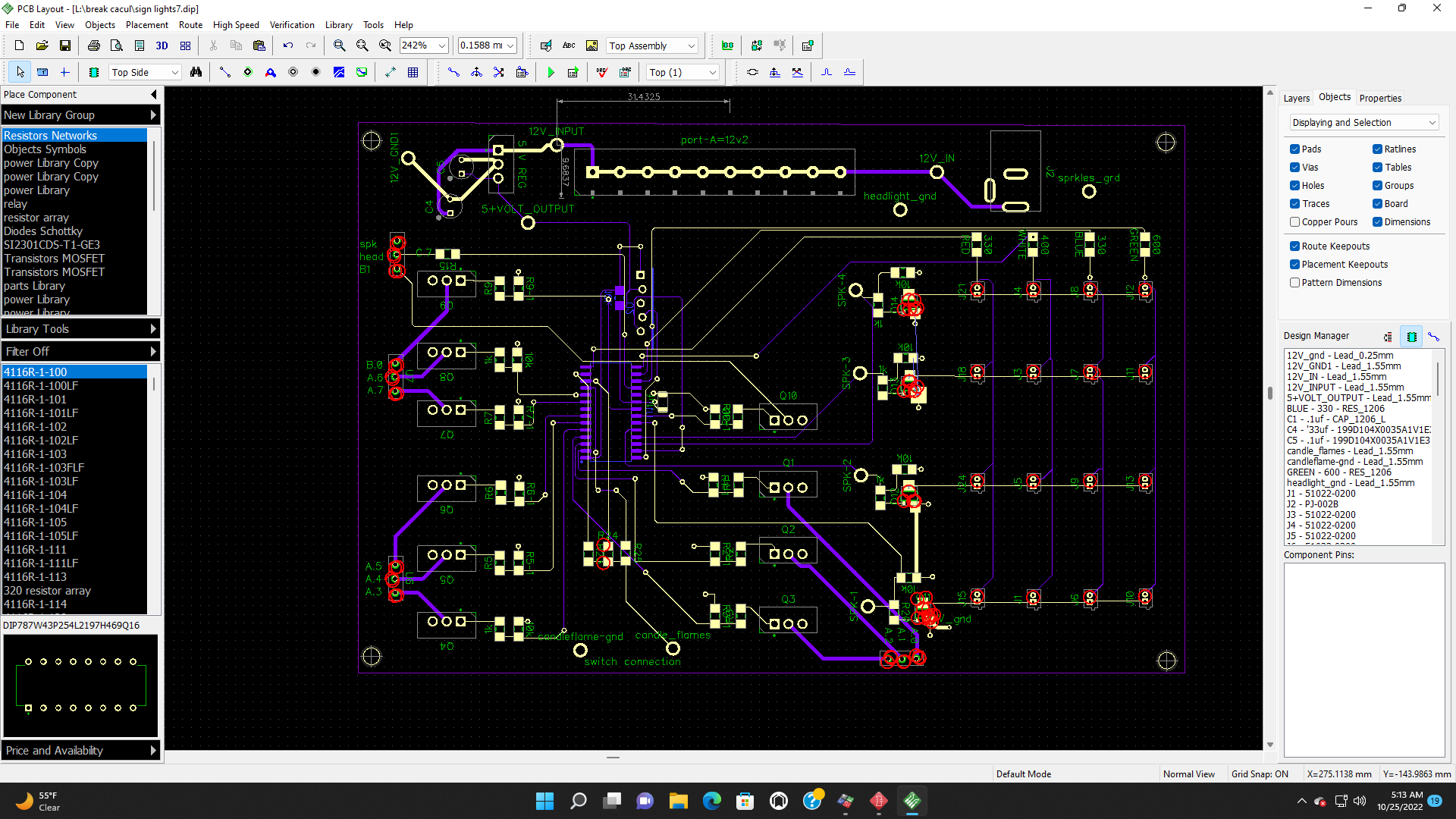Switch to the Layers tab
The image size is (1456, 819).
pos(1296,98)
